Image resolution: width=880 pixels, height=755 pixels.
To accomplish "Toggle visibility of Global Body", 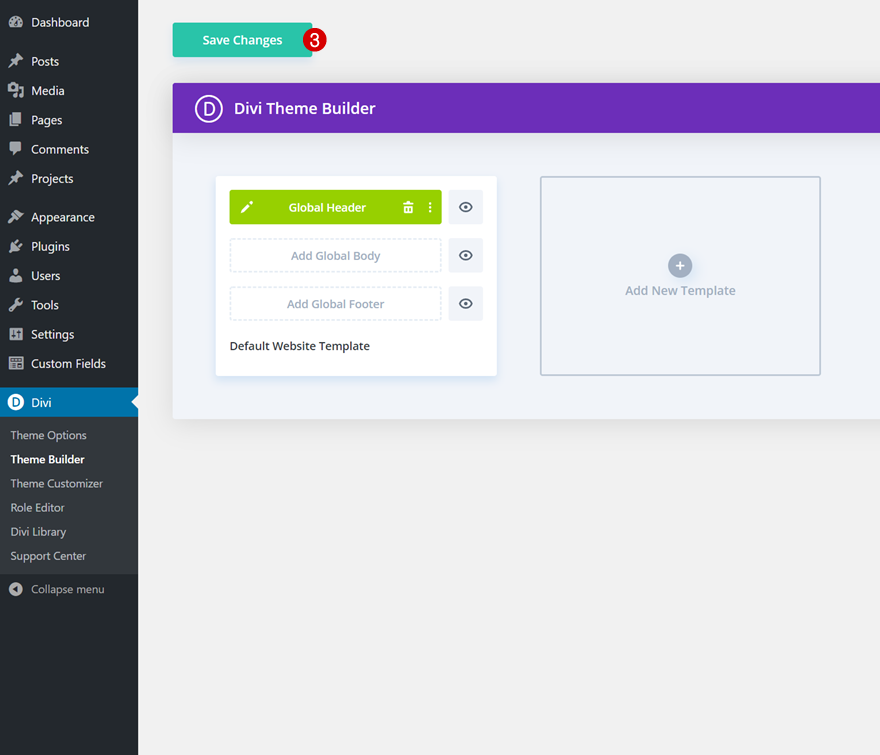I will pos(465,255).
